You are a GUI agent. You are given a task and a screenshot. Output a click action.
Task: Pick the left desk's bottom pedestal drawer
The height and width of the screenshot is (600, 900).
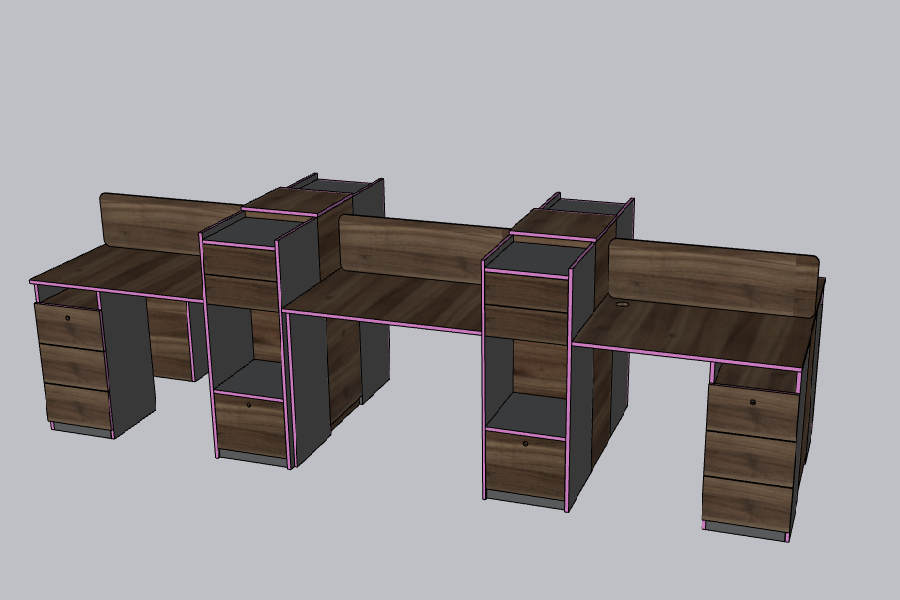pyautogui.click(x=76, y=405)
